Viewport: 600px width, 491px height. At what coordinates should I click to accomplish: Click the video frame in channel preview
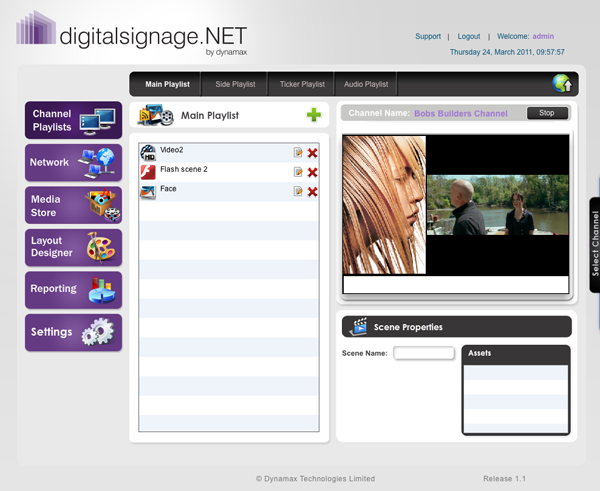pyautogui.click(x=497, y=205)
